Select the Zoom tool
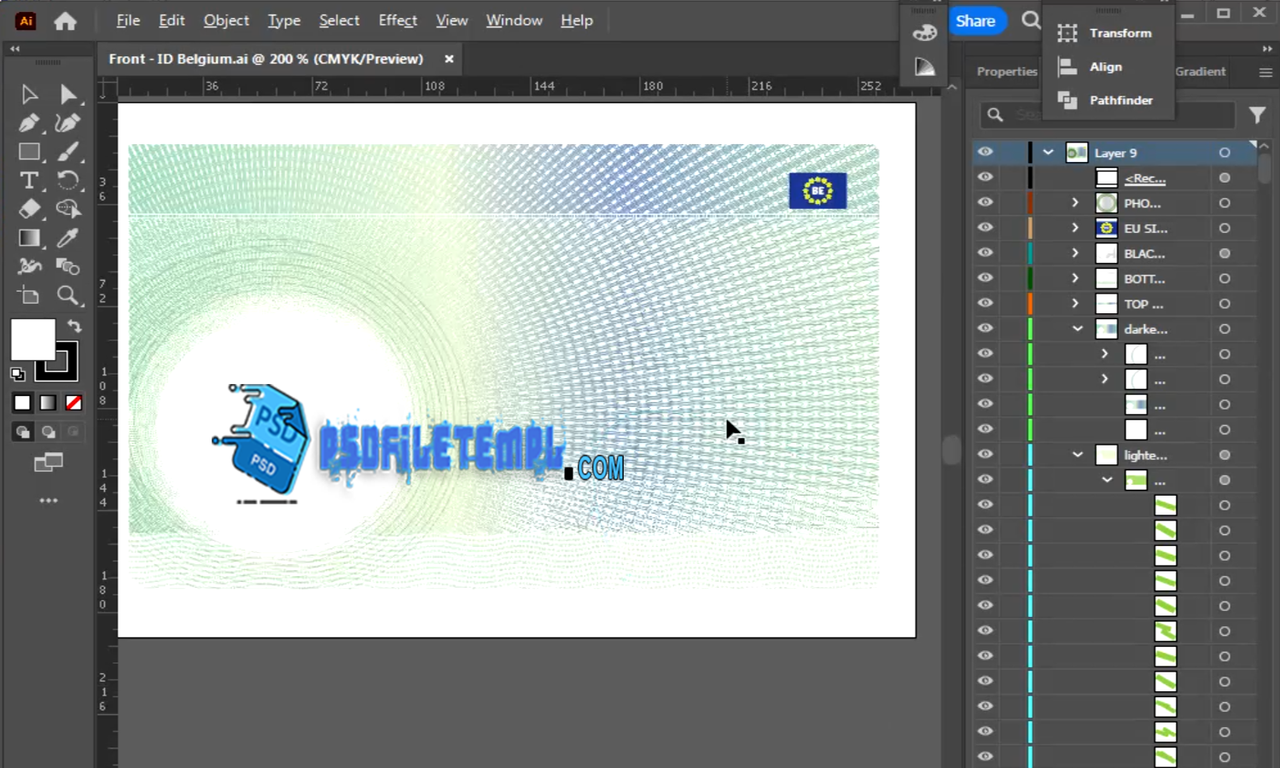The width and height of the screenshot is (1280, 768). coord(68,295)
